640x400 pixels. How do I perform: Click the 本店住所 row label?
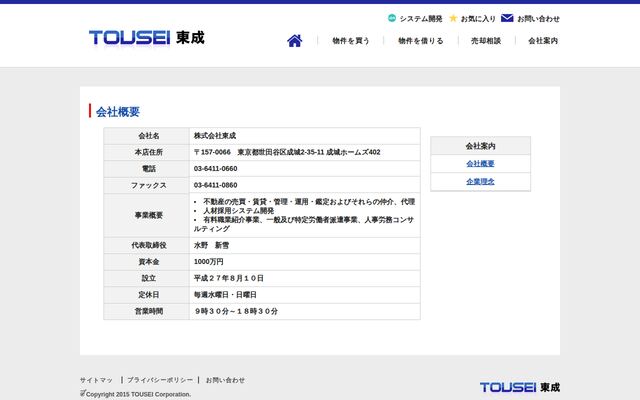(x=149, y=152)
